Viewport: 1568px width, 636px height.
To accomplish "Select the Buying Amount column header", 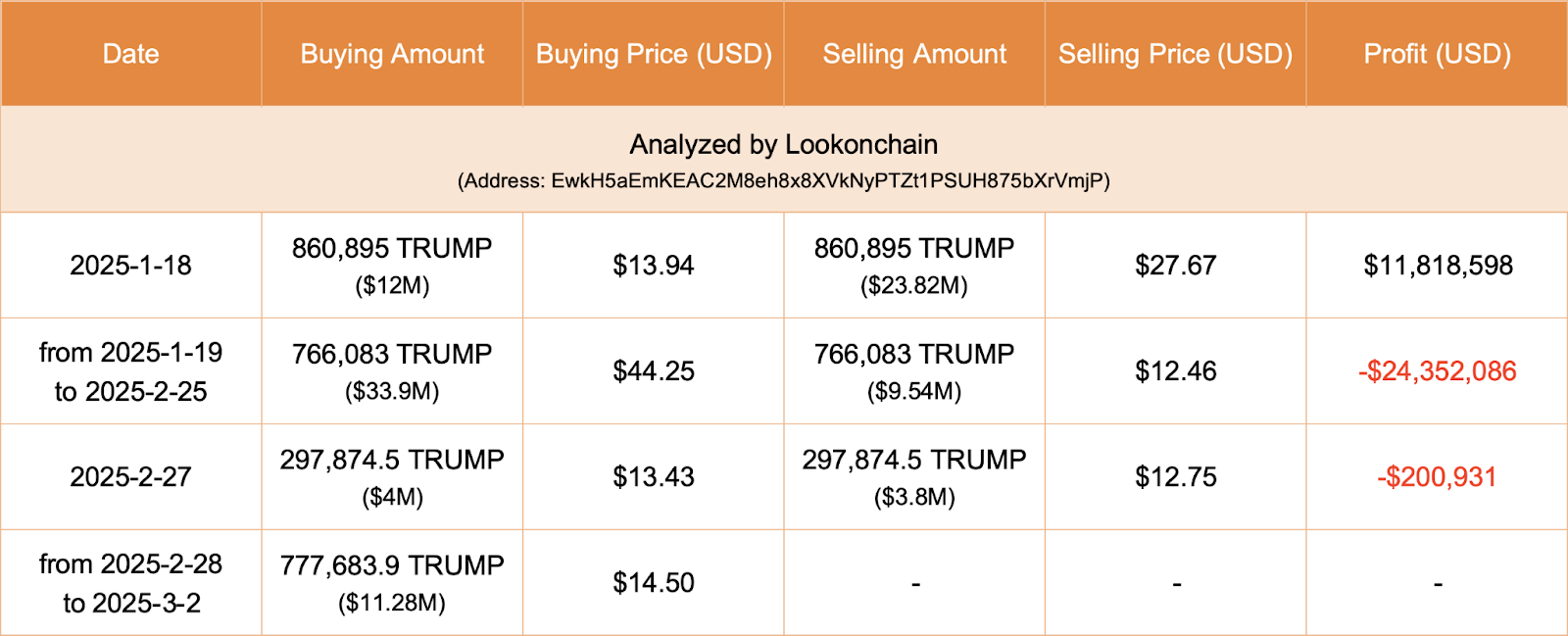I will (x=392, y=54).
